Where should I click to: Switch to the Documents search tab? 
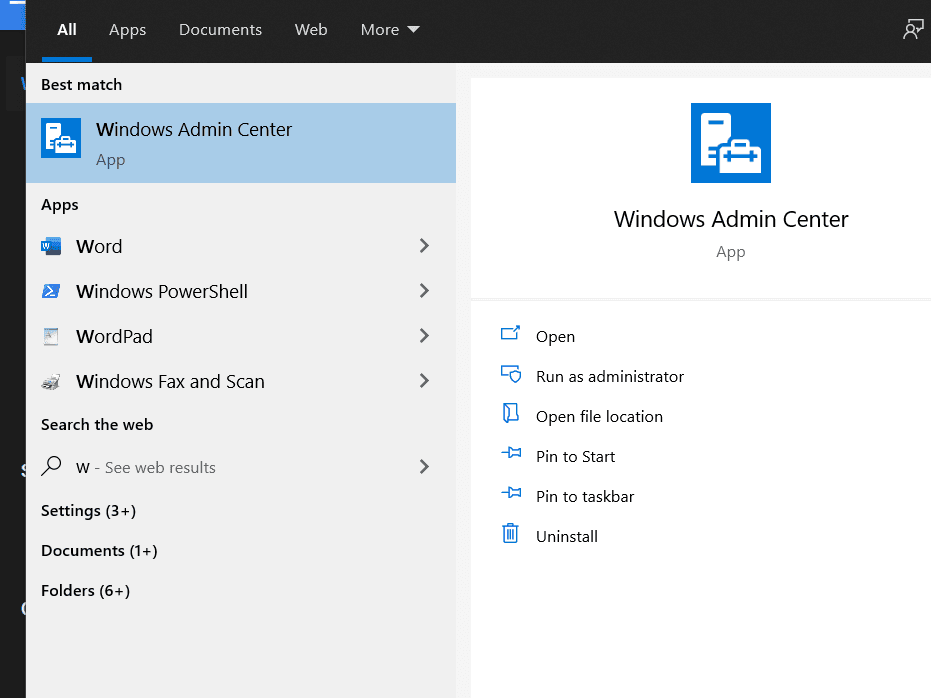[x=220, y=30]
